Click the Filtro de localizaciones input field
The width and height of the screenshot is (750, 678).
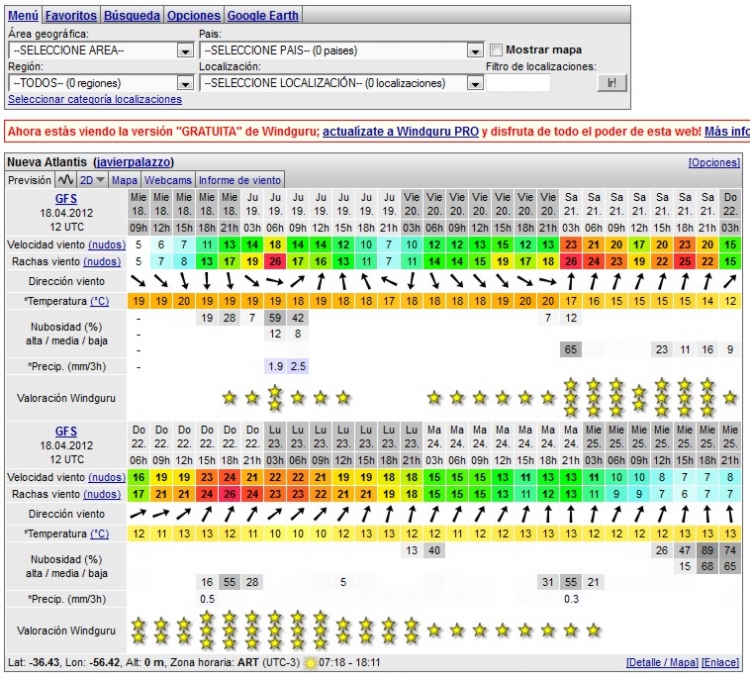pyautogui.click(x=518, y=83)
